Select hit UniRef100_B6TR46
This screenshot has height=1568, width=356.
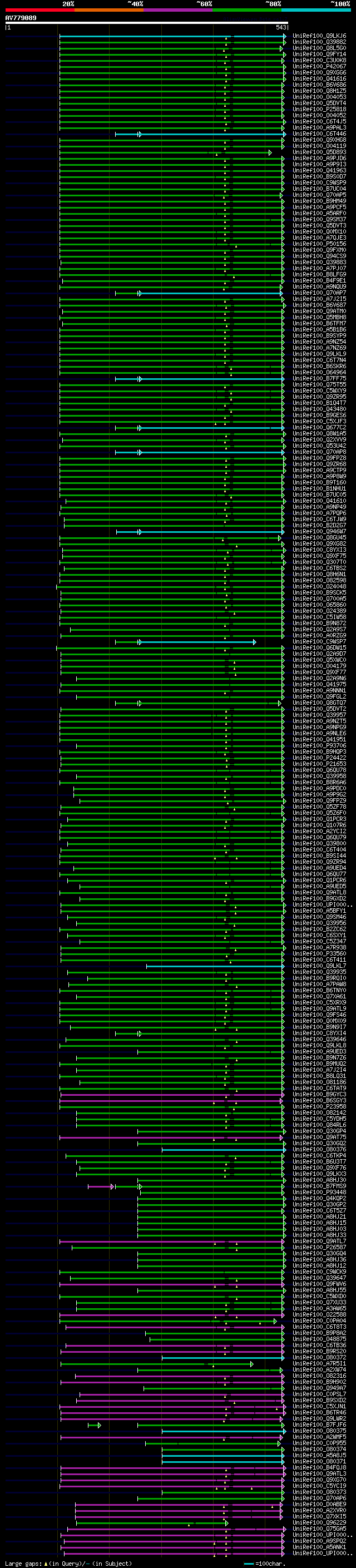[x=319, y=1412]
